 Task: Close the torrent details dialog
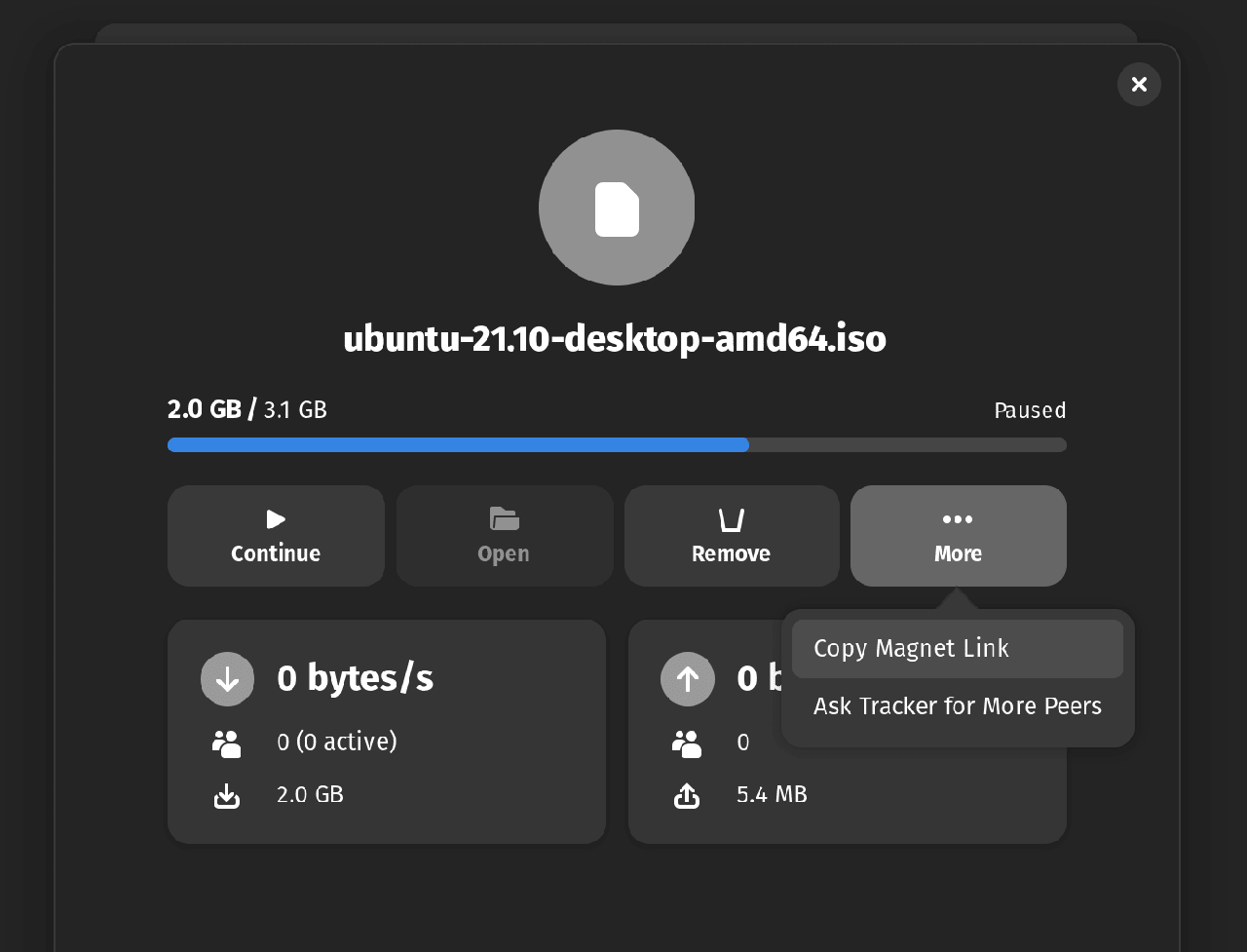[x=1139, y=85]
